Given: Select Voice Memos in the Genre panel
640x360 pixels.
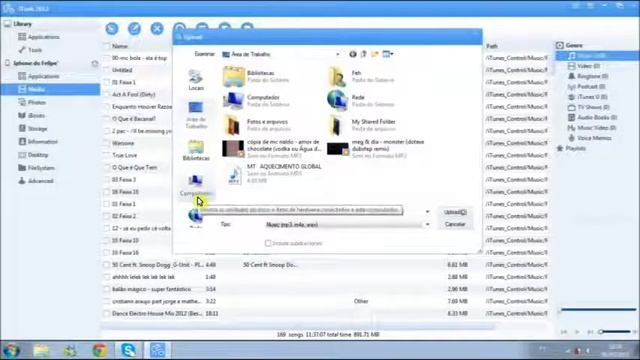Looking at the screenshot, I should [590, 138].
